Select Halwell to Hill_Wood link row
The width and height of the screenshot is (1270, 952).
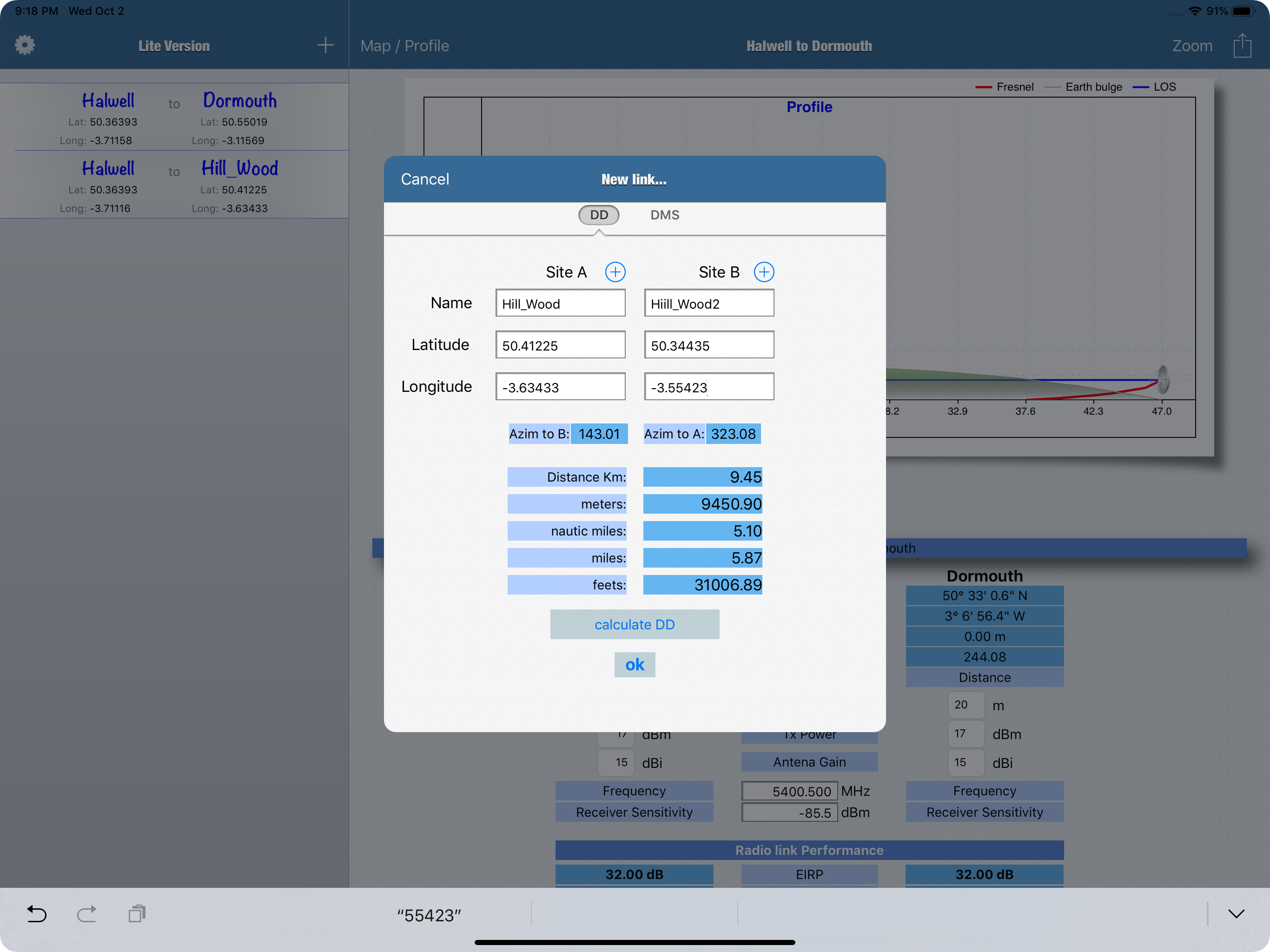point(174,185)
